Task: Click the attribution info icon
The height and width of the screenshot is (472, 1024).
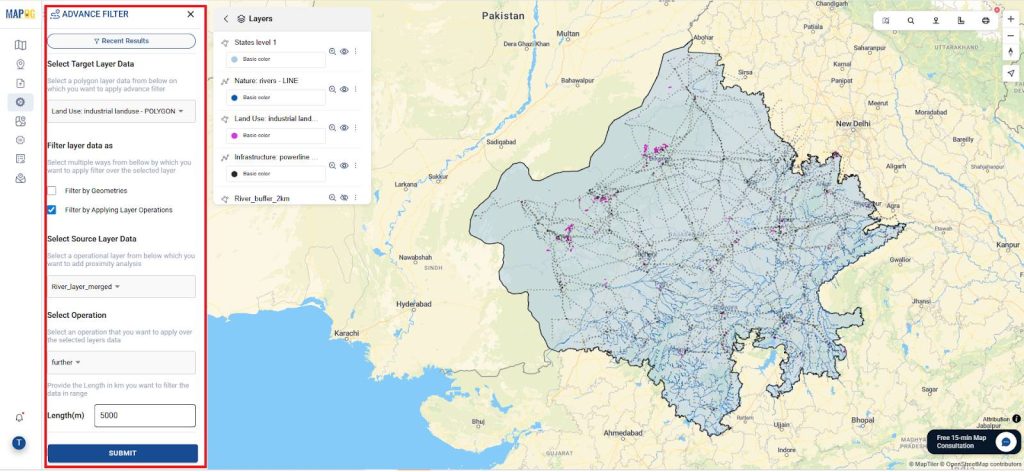Action: tap(1016, 418)
